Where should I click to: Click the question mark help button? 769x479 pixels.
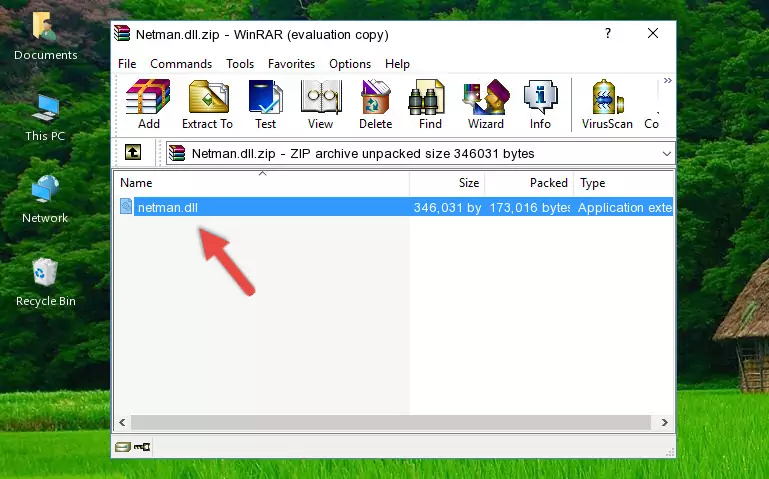tap(608, 33)
